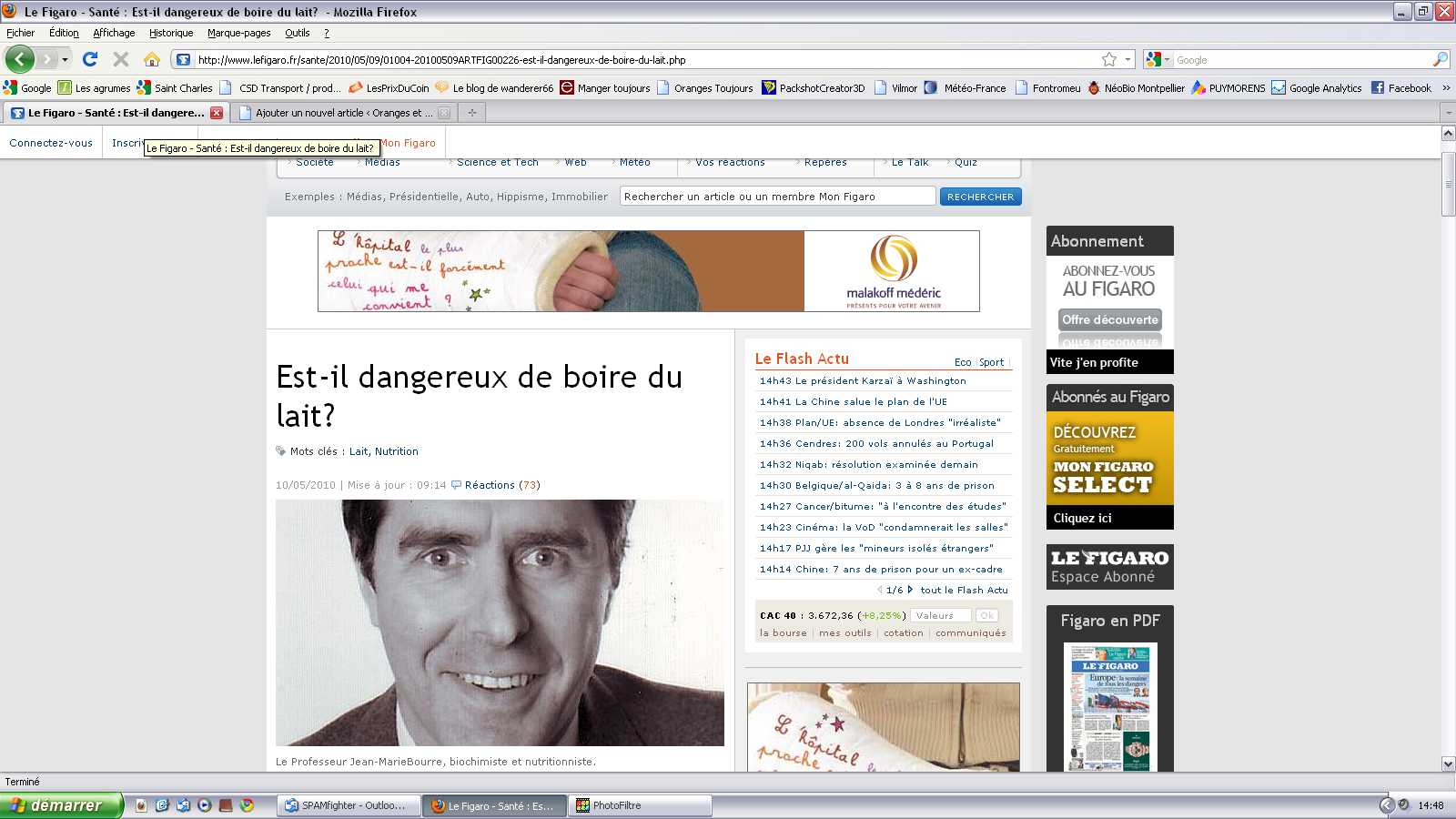Open headline Le président Karzaï à Washington
The width and height of the screenshot is (1456, 819).
click(x=881, y=381)
